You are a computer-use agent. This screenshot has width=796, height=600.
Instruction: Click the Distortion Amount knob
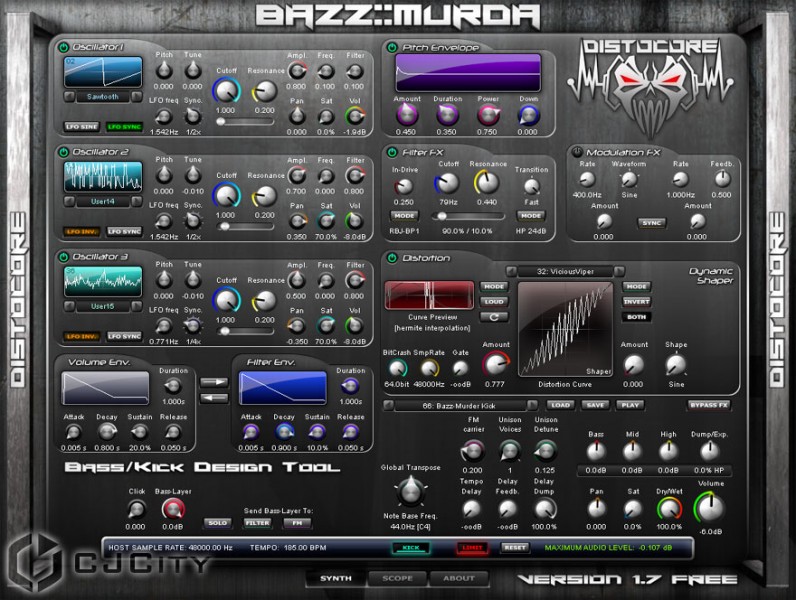tap(495, 364)
